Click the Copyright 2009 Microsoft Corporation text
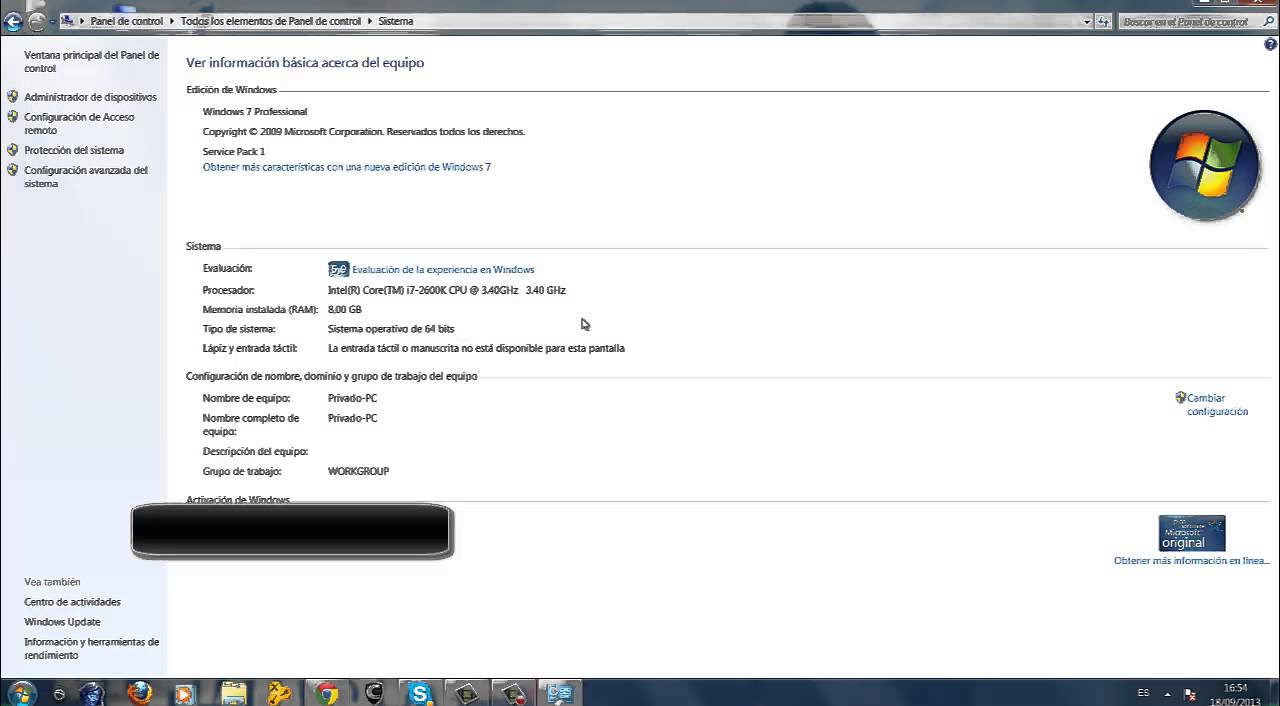1280x706 pixels. click(363, 132)
